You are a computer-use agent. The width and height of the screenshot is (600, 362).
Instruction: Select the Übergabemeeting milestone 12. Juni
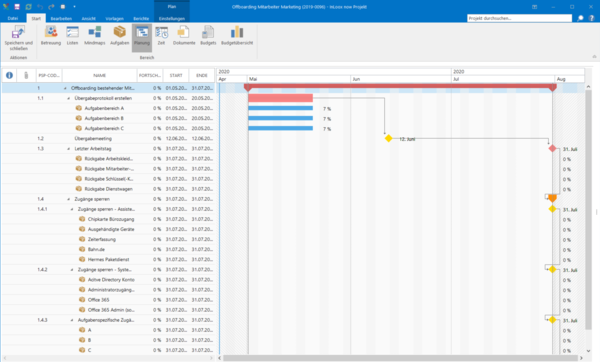[x=388, y=138]
